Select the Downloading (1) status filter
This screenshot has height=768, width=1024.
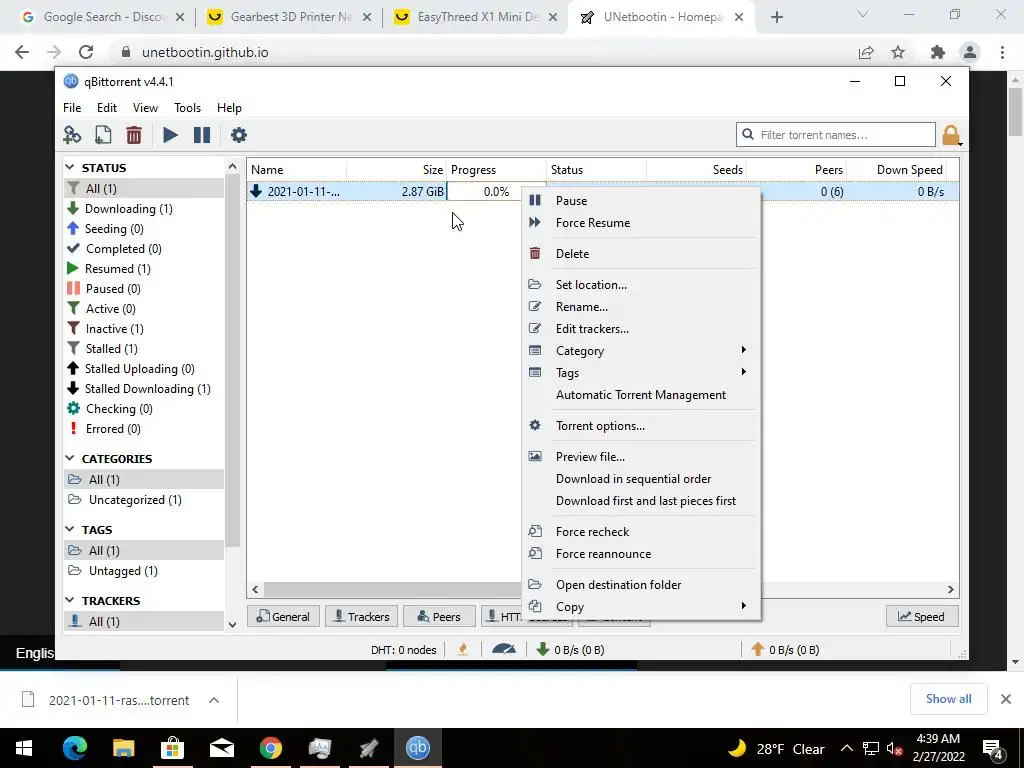pyautogui.click(x=129, y=208)
